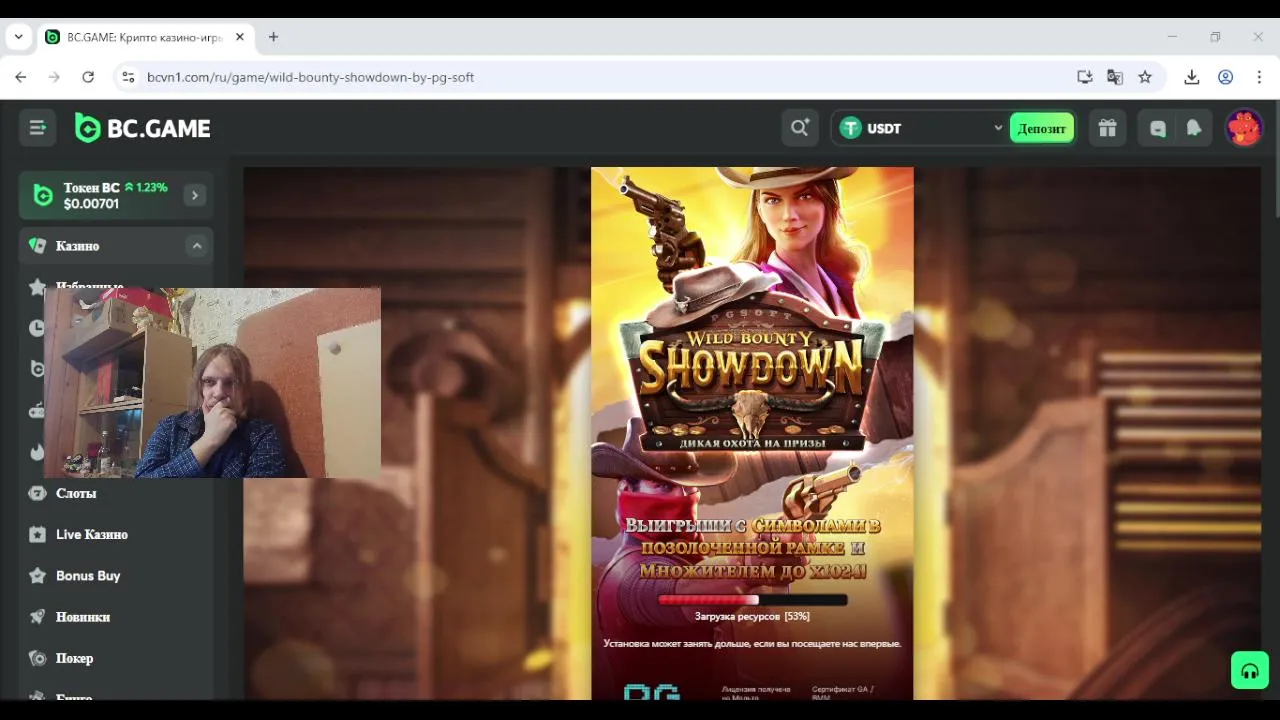Open the USDT currency dropdown
1280x720 pixels.
pos(920,128)
